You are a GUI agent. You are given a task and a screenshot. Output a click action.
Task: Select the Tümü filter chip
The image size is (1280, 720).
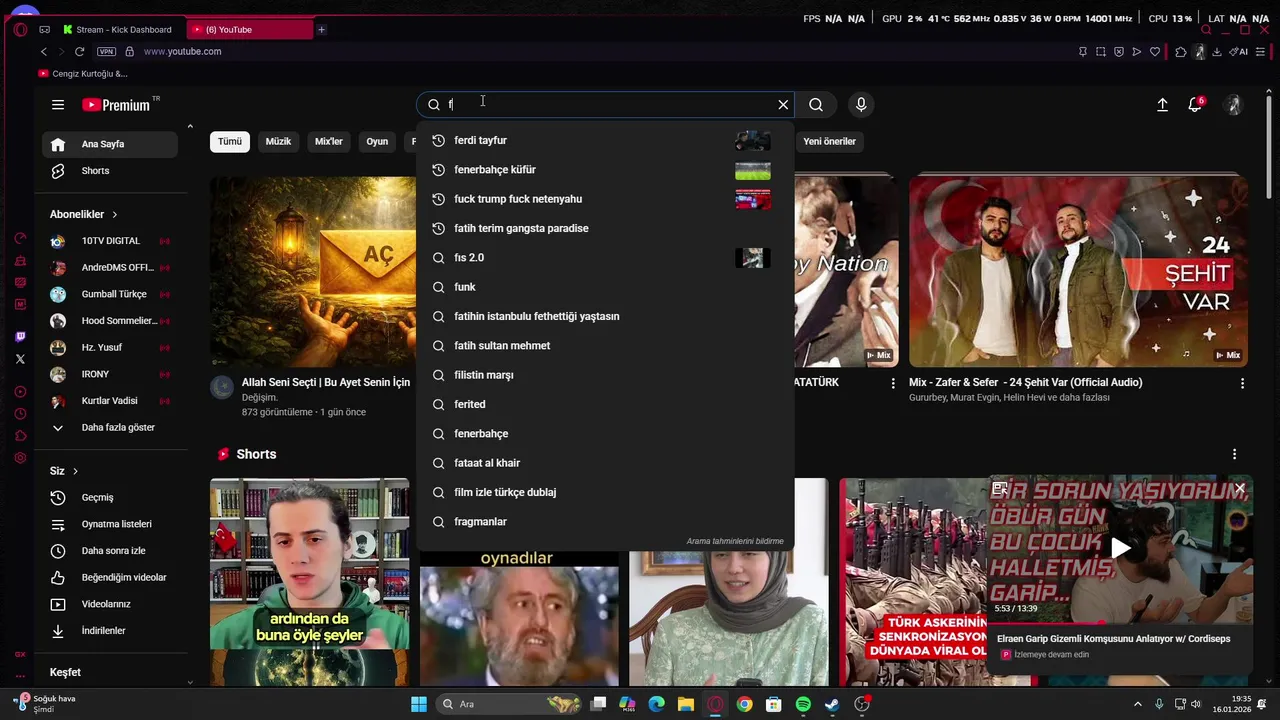click(x=230, y=142)
